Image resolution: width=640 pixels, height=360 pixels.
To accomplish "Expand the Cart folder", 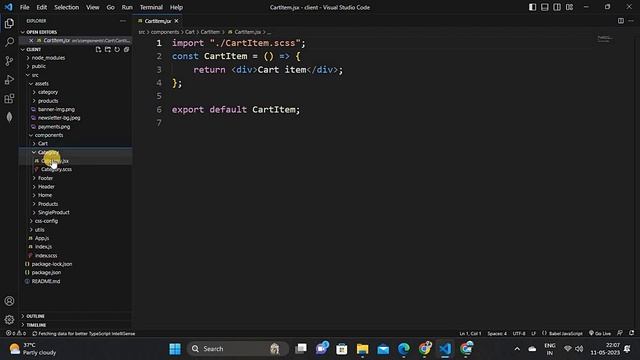I will tap(42, 144).
